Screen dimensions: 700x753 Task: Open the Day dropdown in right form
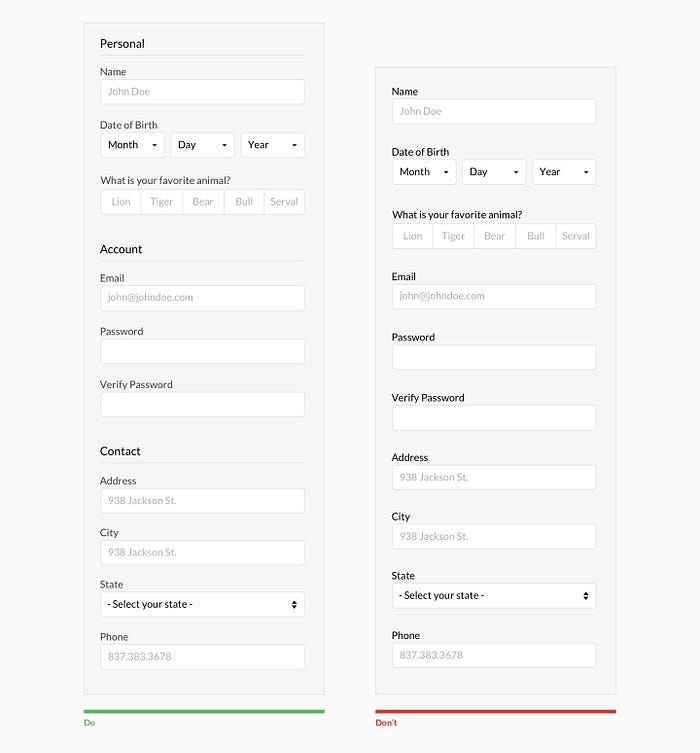(x=494, y=172)
